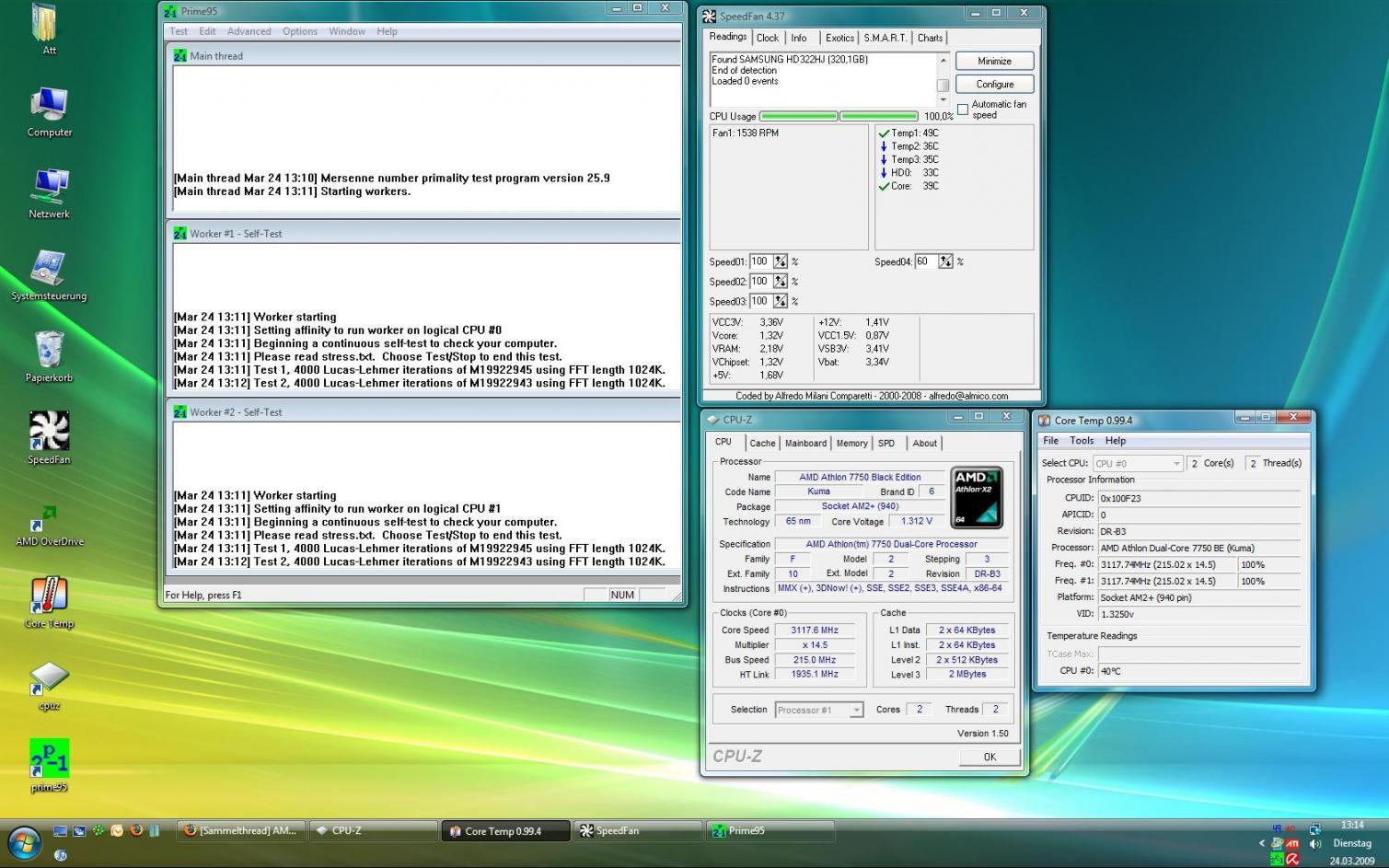Switch to the Prime95 taskbar button
The width and height of the screenshot is (1389, 868).
(x=770, y=830)
